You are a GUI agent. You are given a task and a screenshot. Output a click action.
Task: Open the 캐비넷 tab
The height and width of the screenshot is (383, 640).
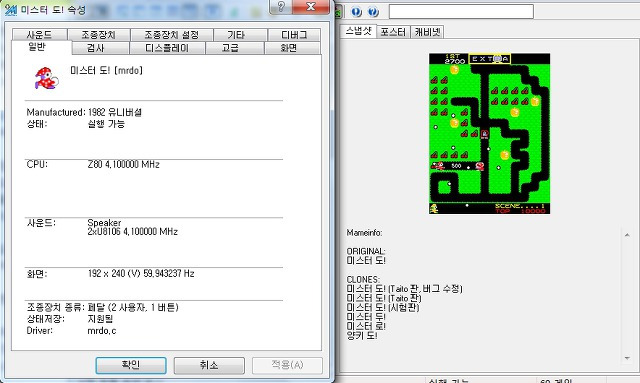(427, 32)
